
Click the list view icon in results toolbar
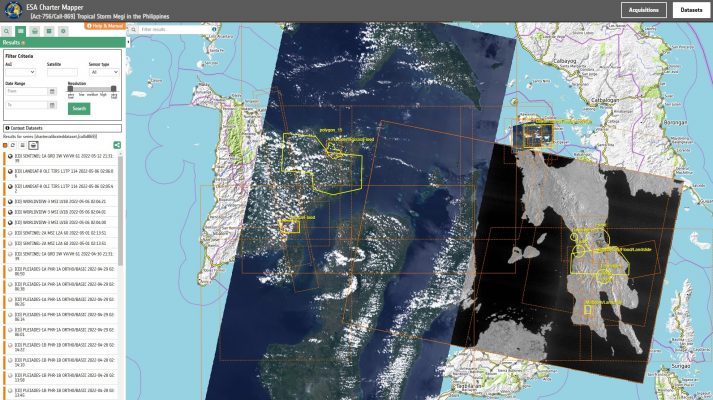click(22, 145)
